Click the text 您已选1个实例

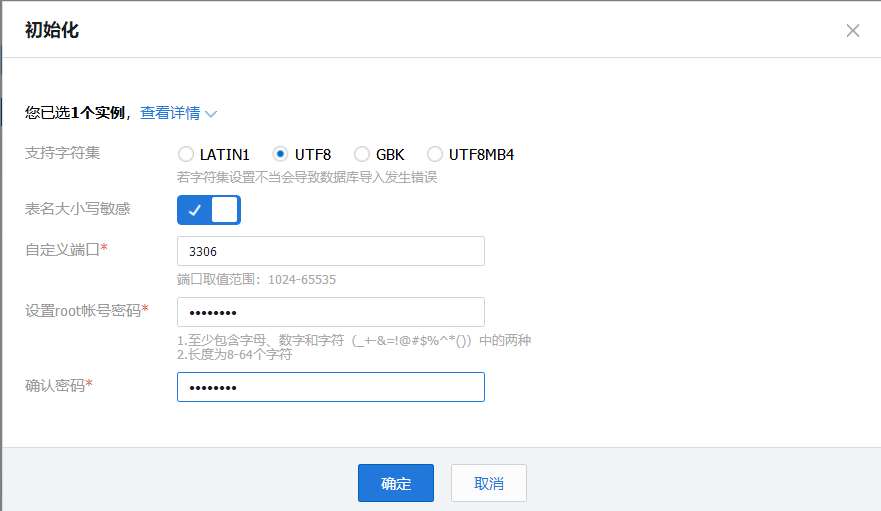pos(75,113)
